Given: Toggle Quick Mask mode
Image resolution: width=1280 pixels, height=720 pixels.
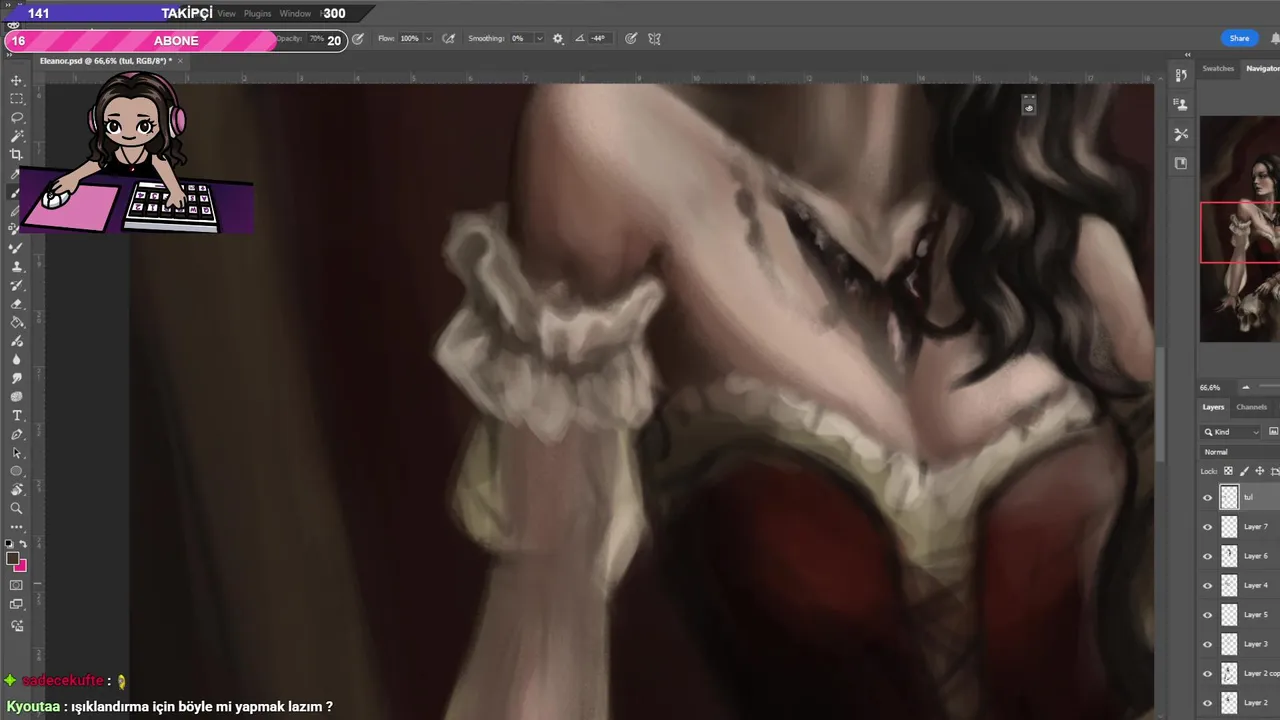Looking at the screenshot, I should click(16, 585).
